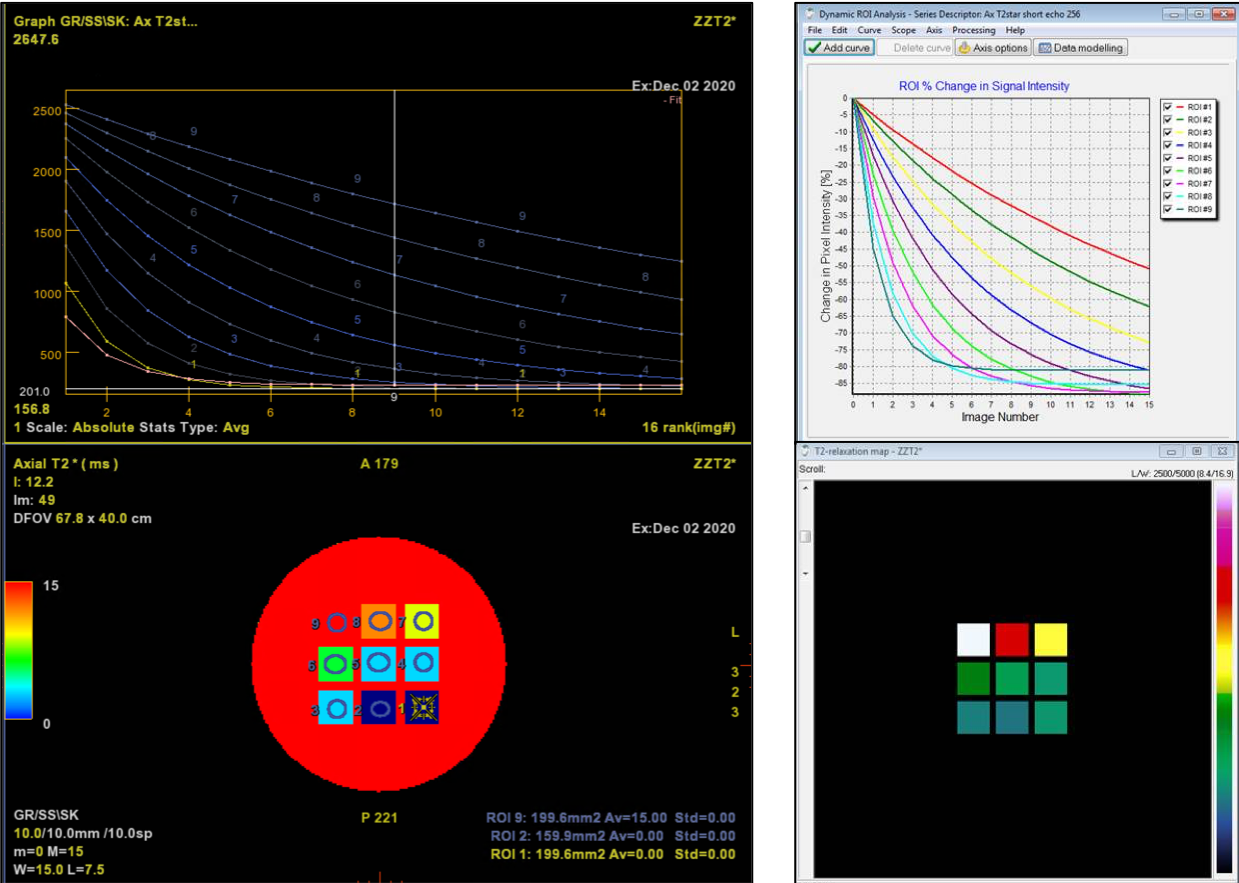This screenshot has width=1239, height=883.
Task: Click the T2 map scroll up arrow
Action: (805, 489)
